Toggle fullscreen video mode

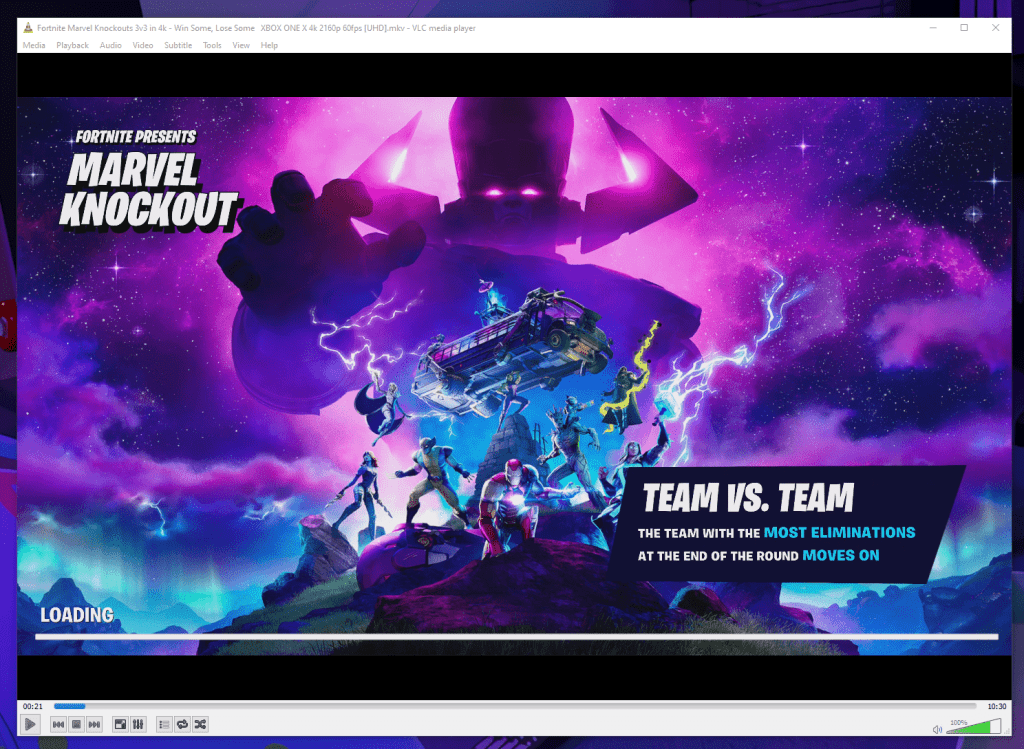(x=120, y=724)
